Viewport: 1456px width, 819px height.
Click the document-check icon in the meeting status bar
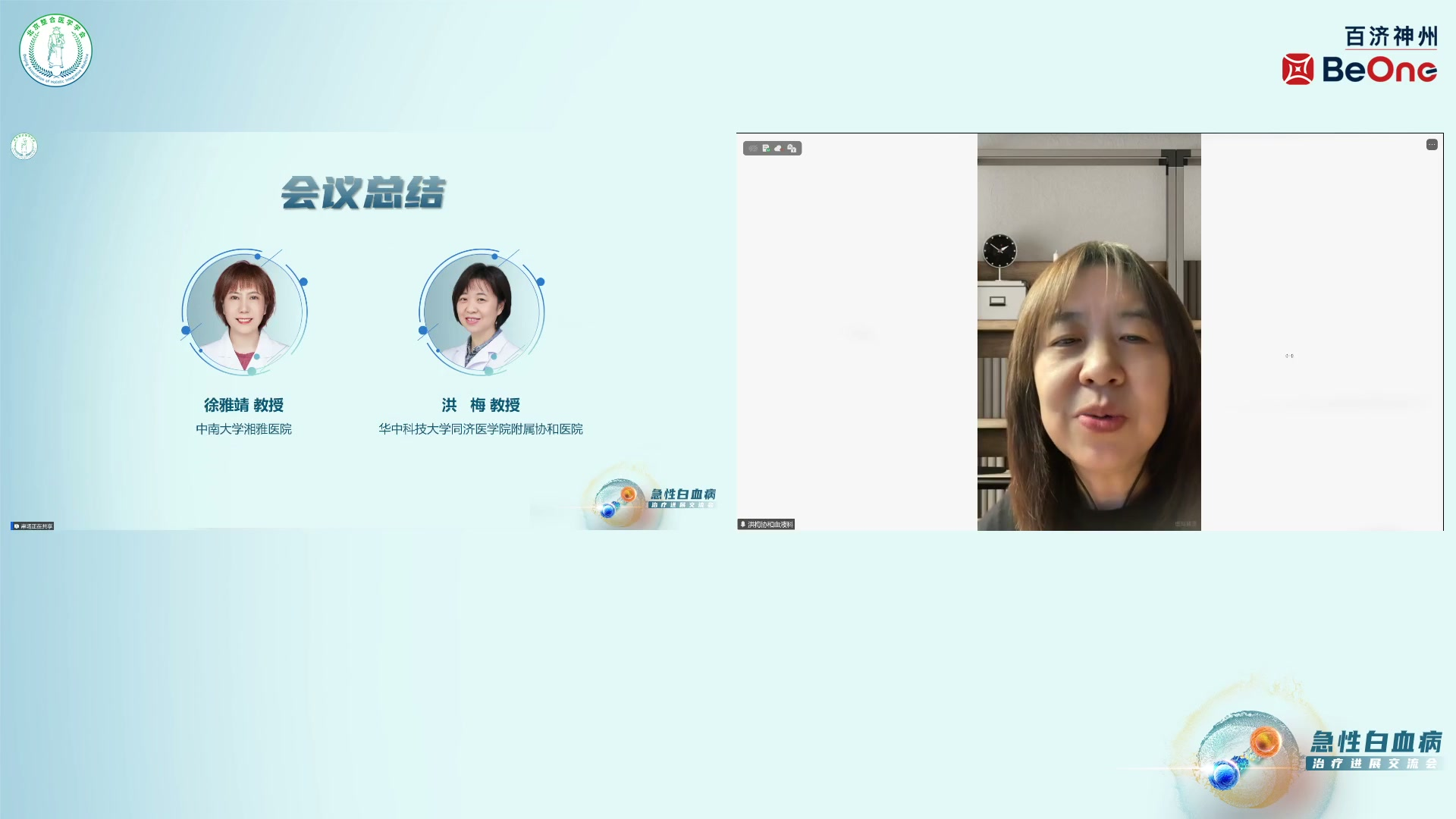click(x=766, y=148)
